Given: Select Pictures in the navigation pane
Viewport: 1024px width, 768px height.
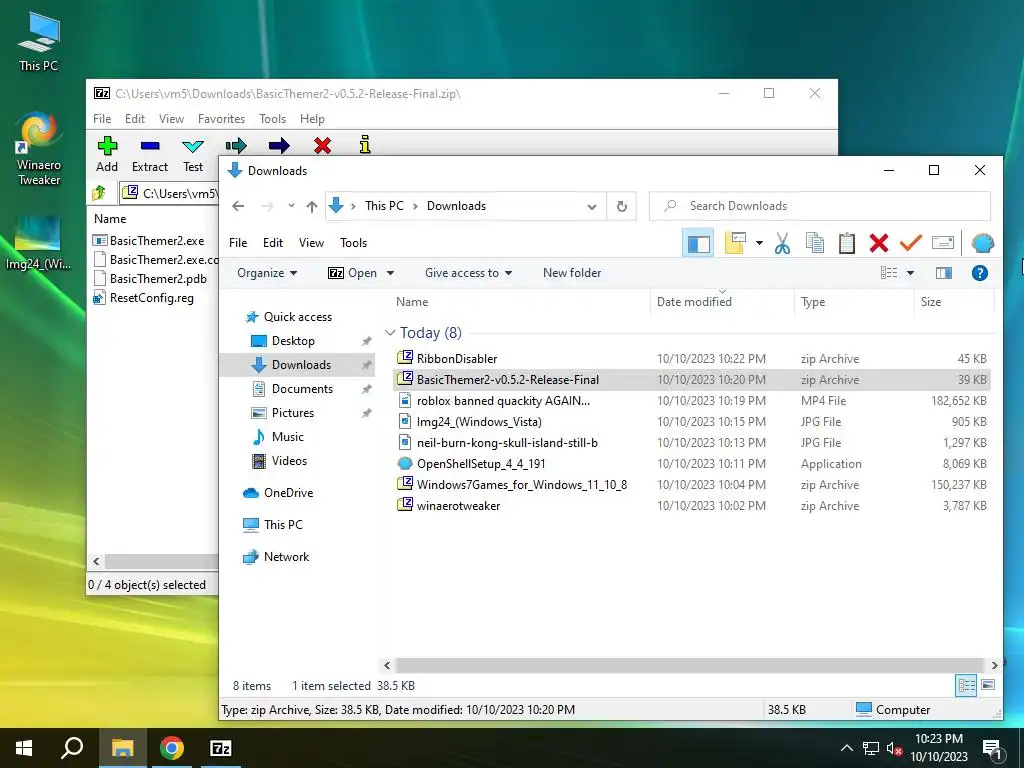Looking at the screenshot, I should (293, 413).
